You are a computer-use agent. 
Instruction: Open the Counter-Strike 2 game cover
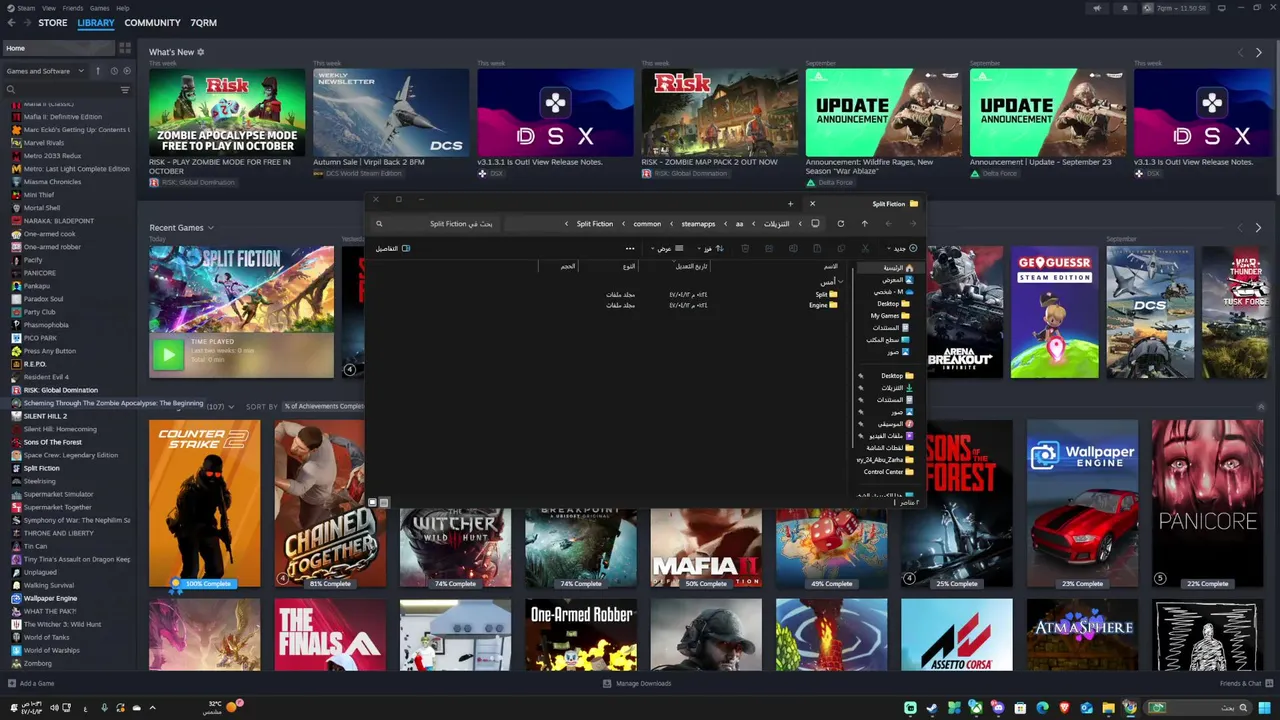tap(205, 503)
